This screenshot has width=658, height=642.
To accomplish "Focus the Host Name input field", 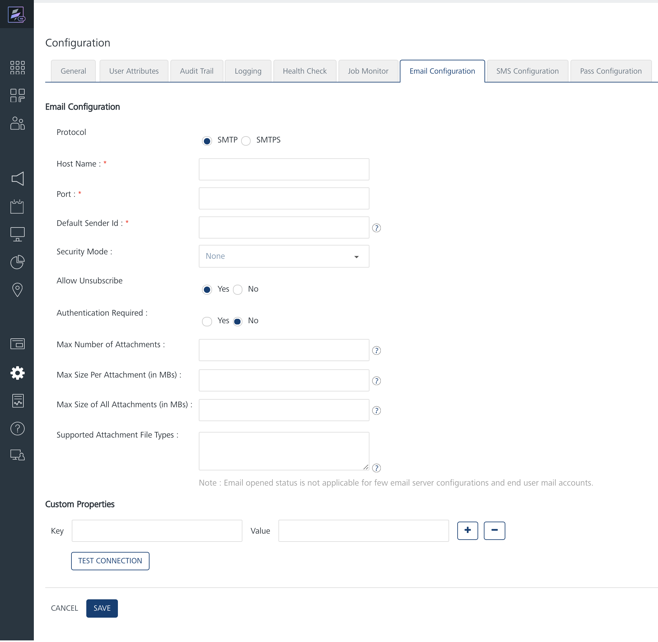I will point(284,170).
